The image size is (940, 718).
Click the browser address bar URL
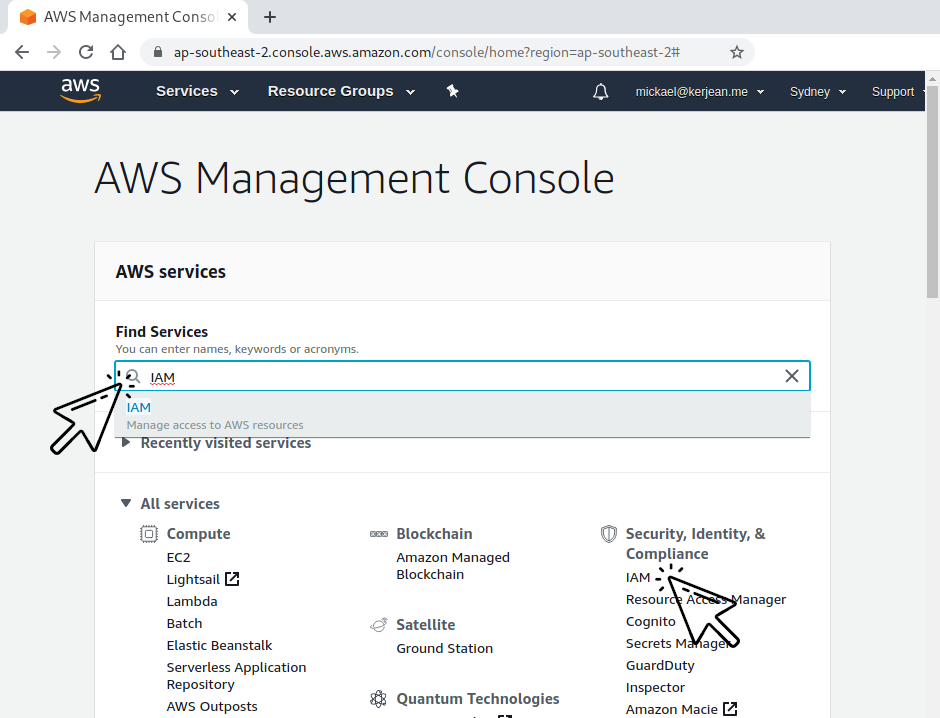pos(427,52)
